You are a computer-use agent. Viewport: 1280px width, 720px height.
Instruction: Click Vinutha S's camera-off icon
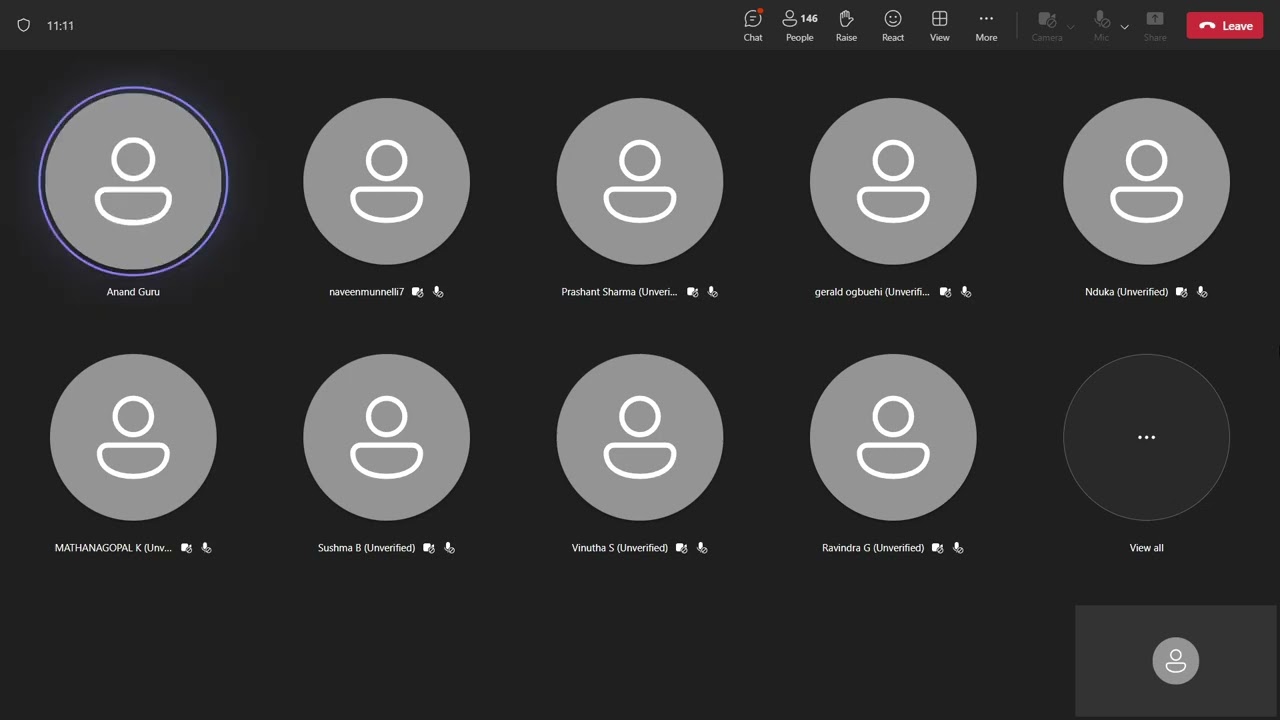point(681,548)
